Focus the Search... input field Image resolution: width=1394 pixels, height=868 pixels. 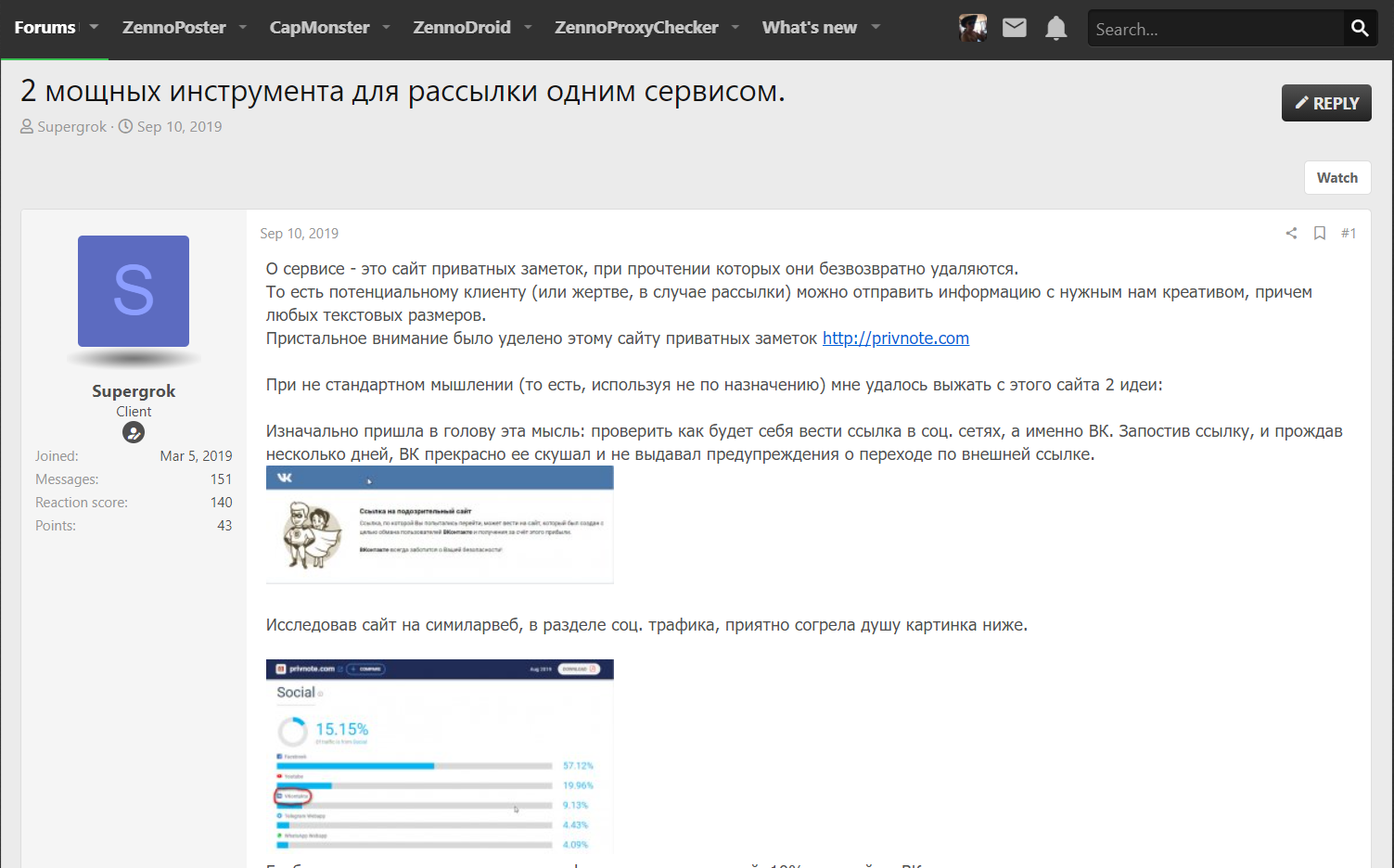pos(1216,29)
